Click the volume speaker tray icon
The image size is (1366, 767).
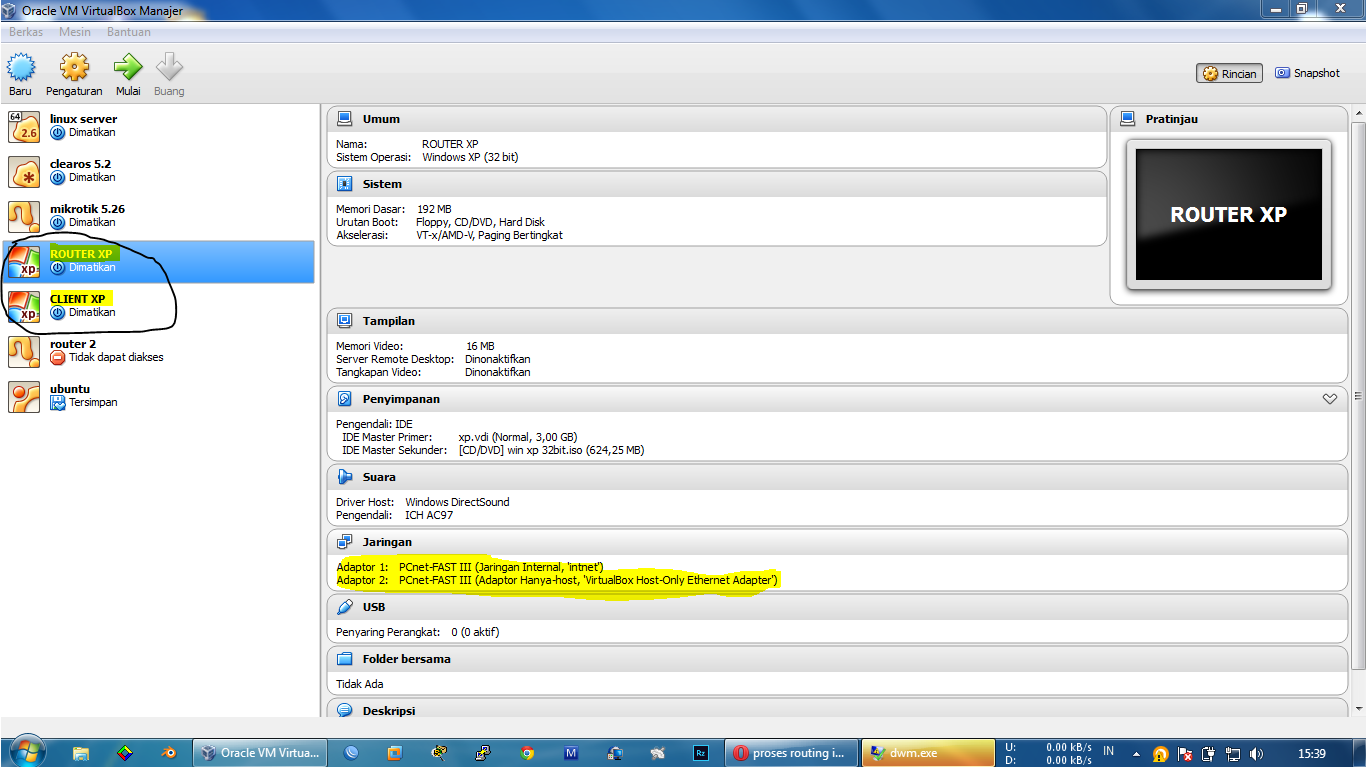coord(1255,754)
